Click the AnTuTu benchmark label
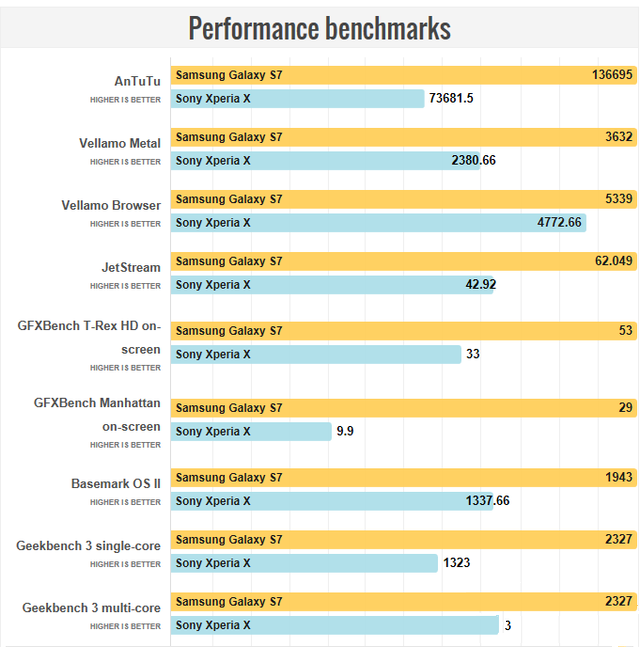This screenshot has height=647, width=640. tap(137, 81)
